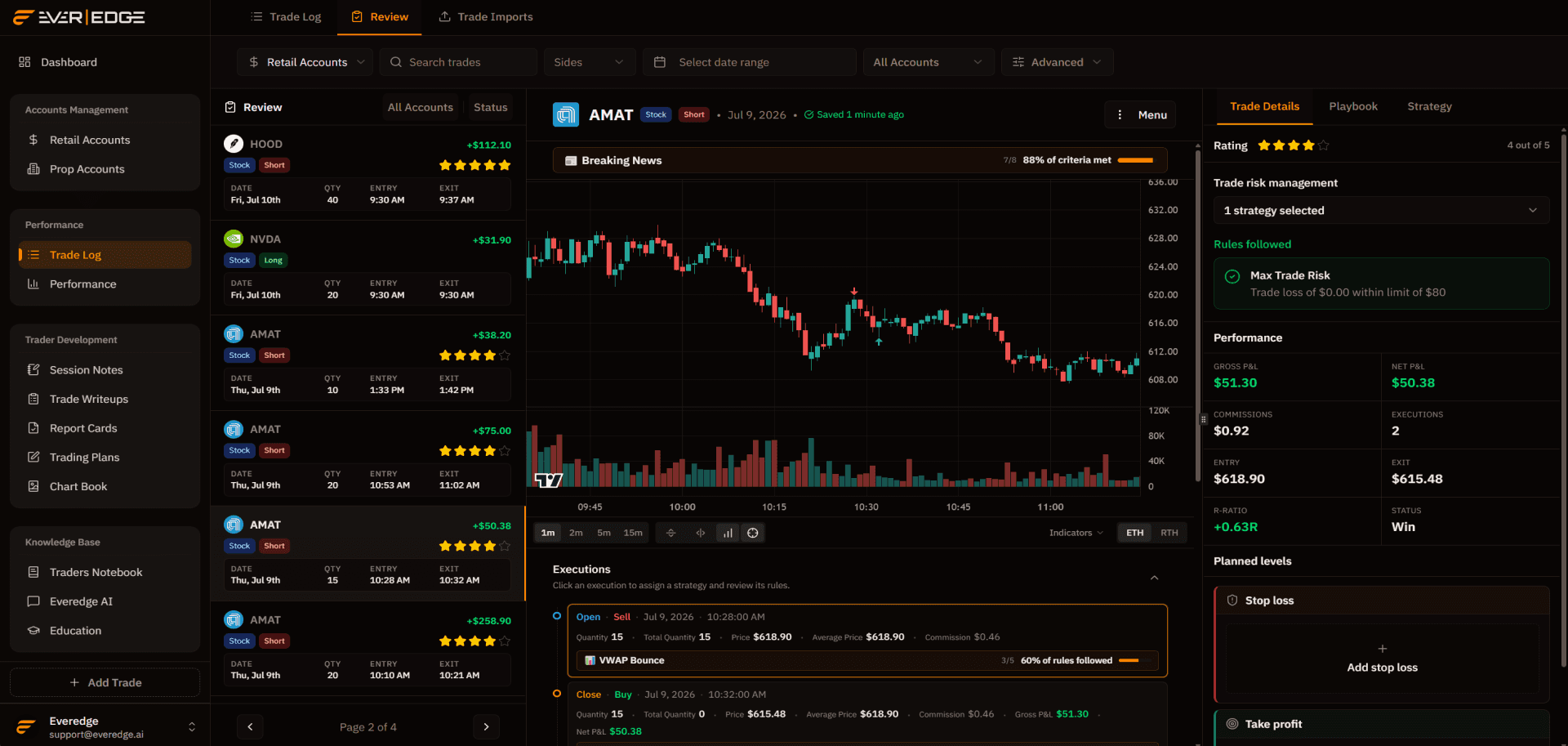Click All Accounts in review list header
The height and width of the screenshot is (746, 1568).
click(x=420, y=107)
